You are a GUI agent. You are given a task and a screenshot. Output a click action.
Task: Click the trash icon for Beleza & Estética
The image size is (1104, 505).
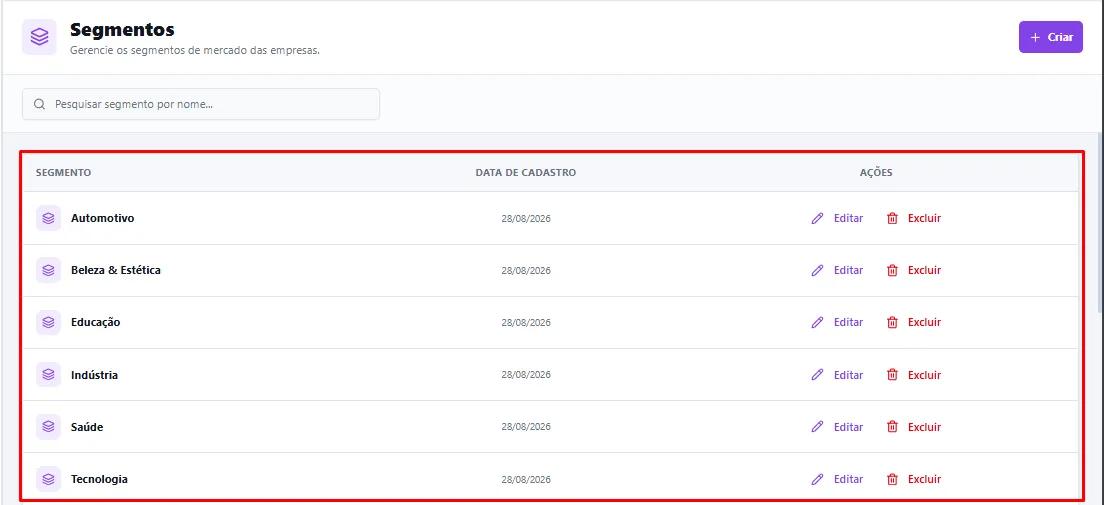coord(892,270)
